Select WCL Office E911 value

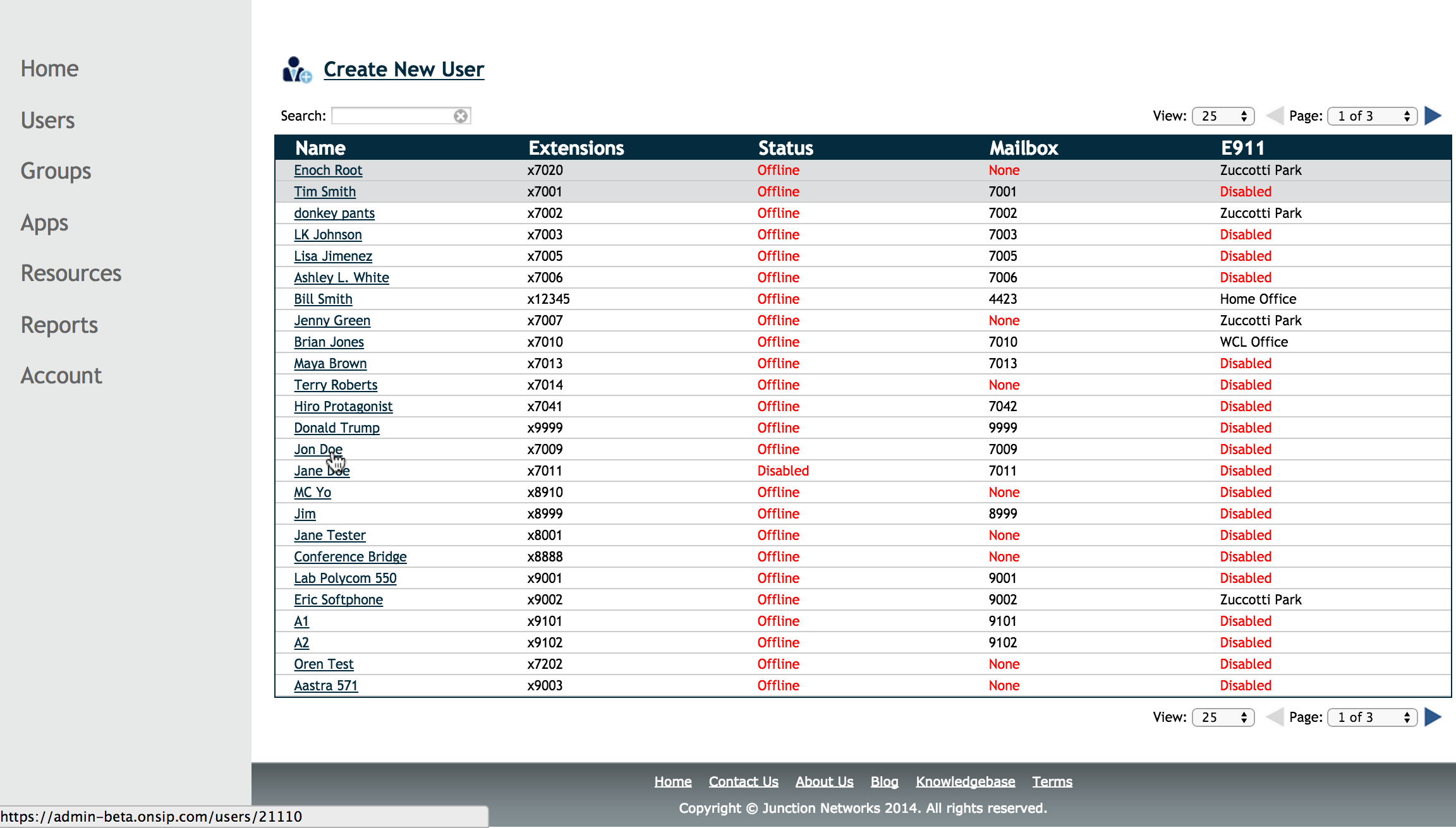click(x=1254, y=342)
